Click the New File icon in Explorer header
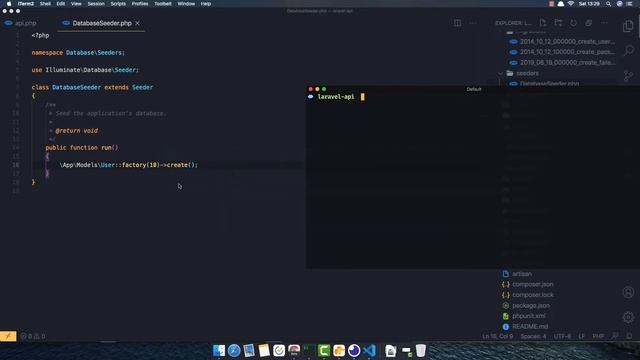Image resolution: width=640 pixels, height=360 pixels. [x=542, y=23]
